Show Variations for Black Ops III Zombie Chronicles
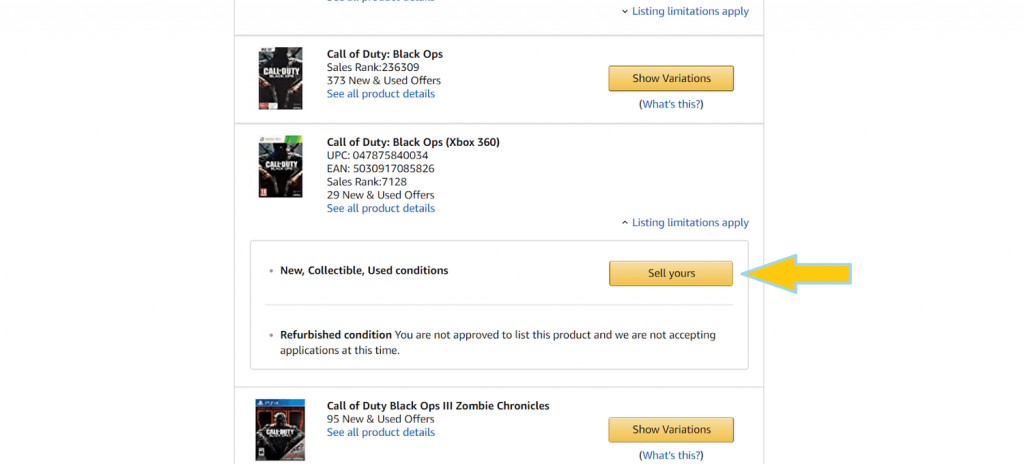Viewport: 1024px width, 464px height. [671, 430]
